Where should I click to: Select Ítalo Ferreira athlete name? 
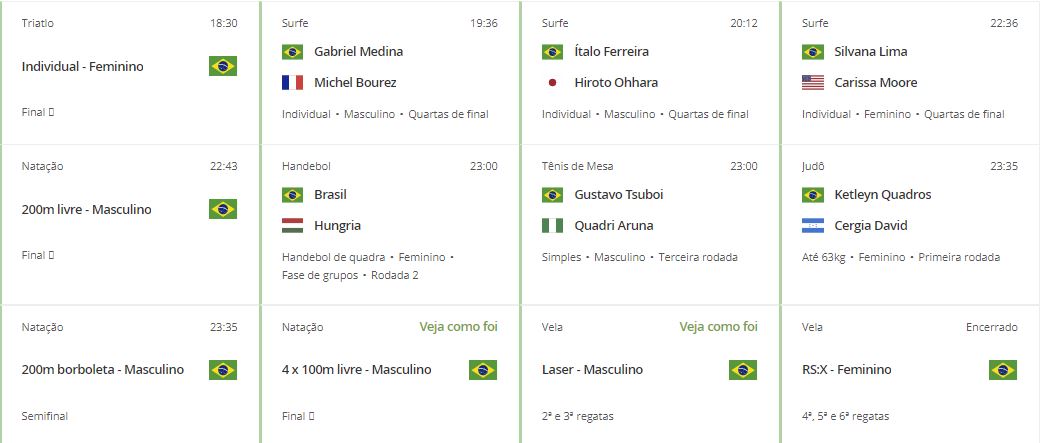tap(611, 51)
